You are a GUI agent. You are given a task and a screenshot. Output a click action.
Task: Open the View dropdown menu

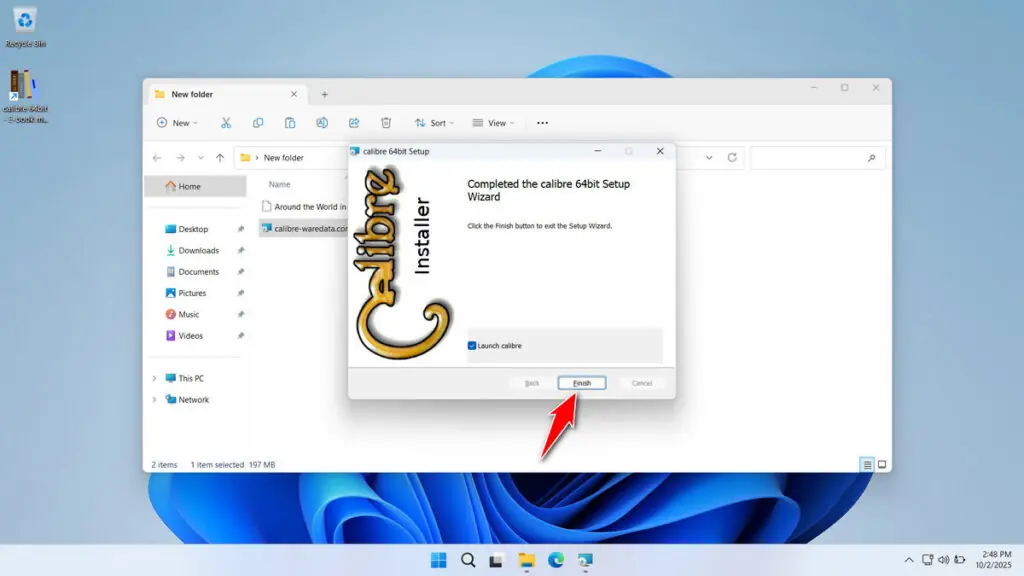(494, 123)
